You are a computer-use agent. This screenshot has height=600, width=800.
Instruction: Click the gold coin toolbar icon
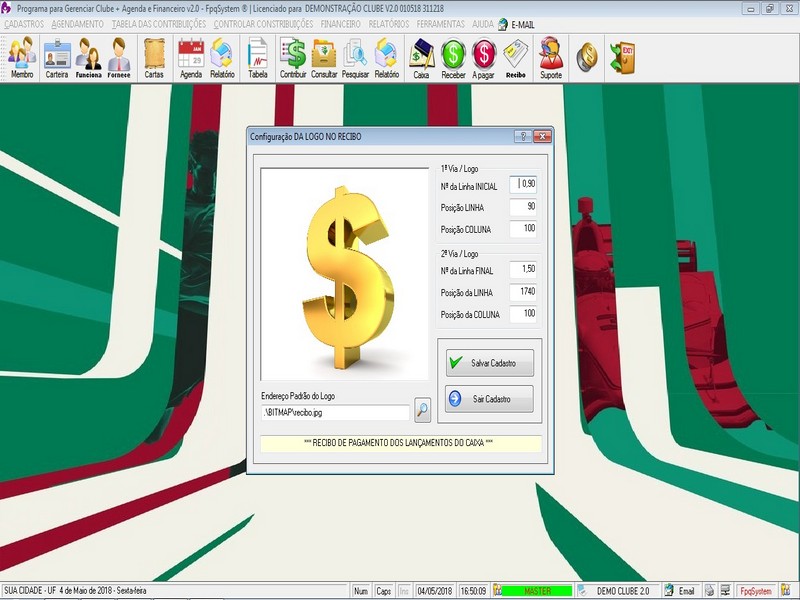coord(587,56)
